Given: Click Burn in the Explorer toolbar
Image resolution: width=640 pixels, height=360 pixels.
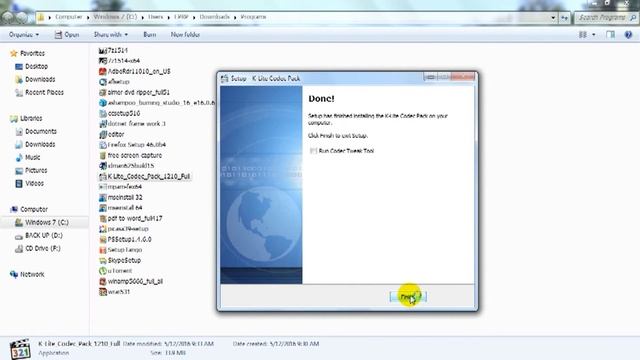Looking at the screenshot, I should [x=150, y=35].
